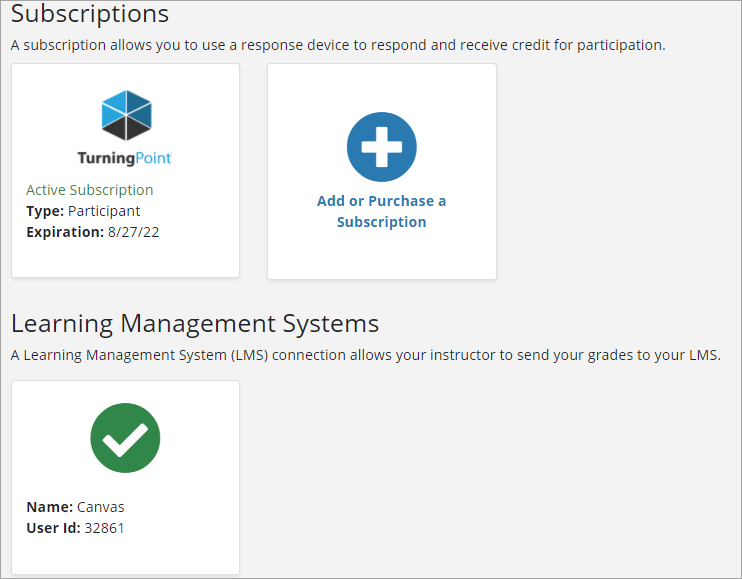Viewport: 742px width, 579px height.
Task: Click the white cross inside blue circle
Action: coord(382,147)
